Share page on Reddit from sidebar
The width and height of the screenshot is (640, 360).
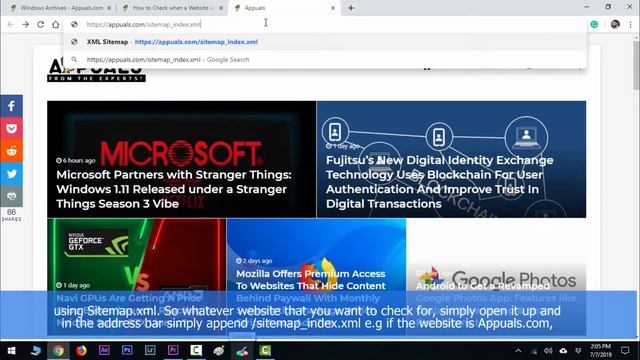[x=11, y=151]
